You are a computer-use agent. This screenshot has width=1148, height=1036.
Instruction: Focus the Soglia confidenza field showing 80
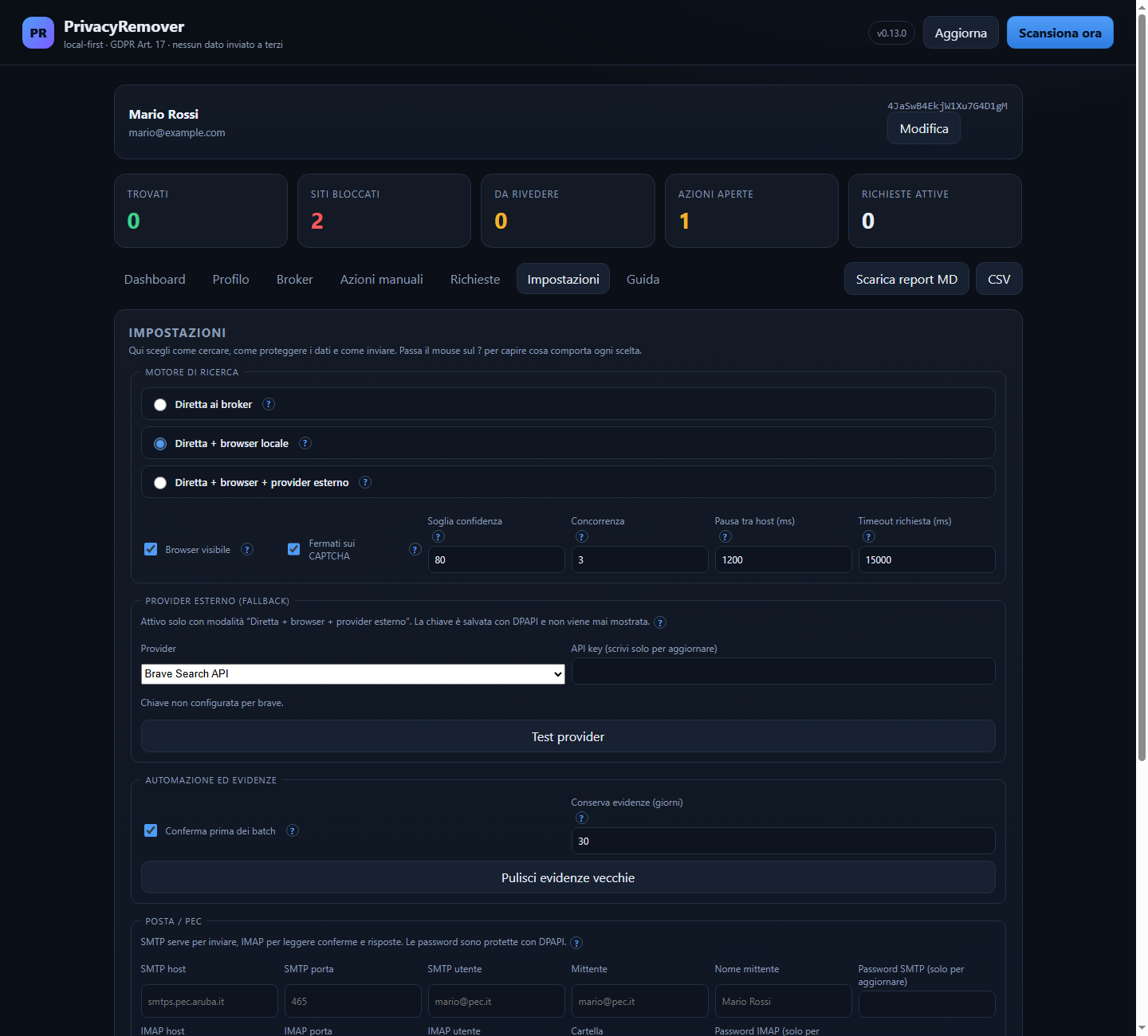[497, 559]
